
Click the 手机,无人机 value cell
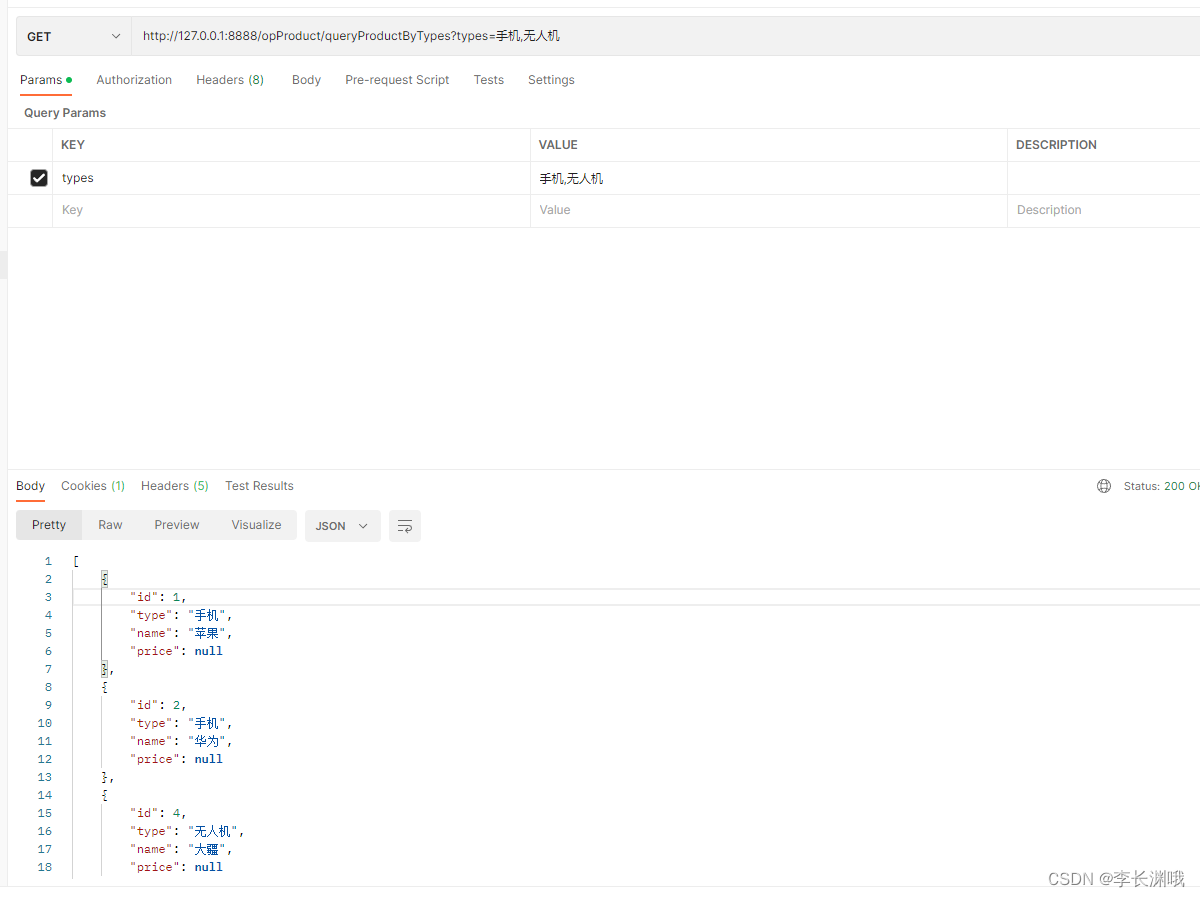tap(769, 178)
